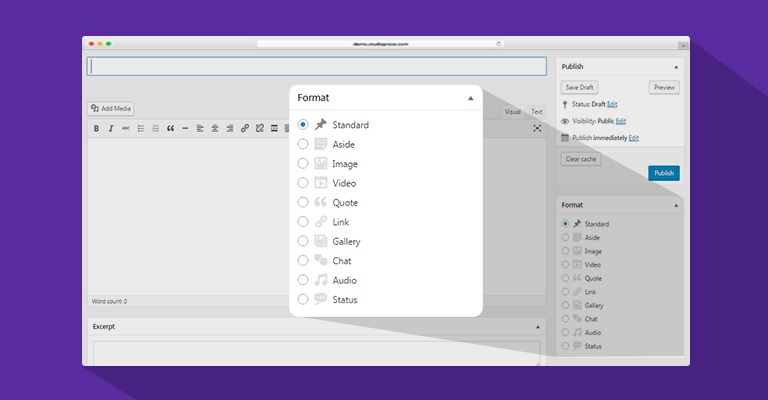Viewport: 768px width, 400px height.
Task: Collapse the sidebar Format panel arrow
Action: tap(676, 206)
